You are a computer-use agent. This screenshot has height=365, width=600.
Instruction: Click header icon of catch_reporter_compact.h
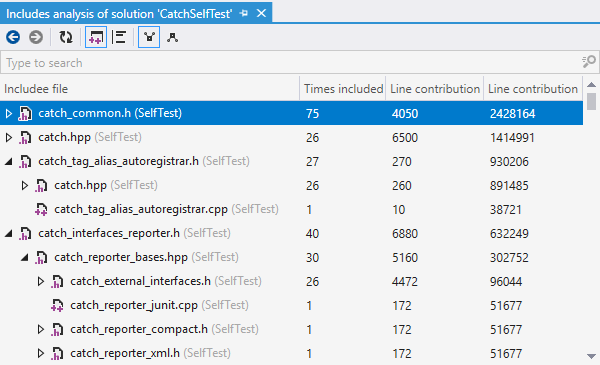click(x=57, y=330)
